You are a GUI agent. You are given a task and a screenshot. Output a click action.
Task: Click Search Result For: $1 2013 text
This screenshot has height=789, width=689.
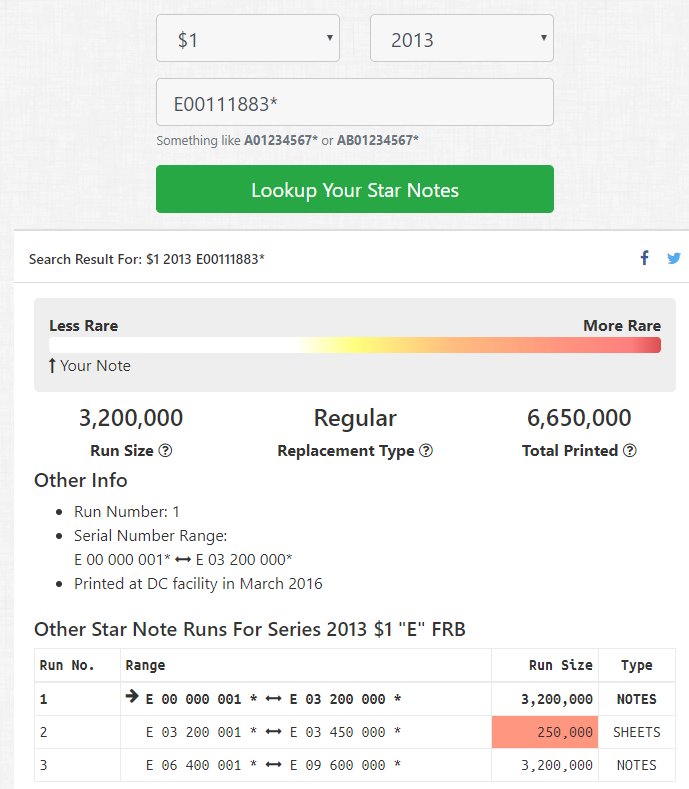point(146,259)
